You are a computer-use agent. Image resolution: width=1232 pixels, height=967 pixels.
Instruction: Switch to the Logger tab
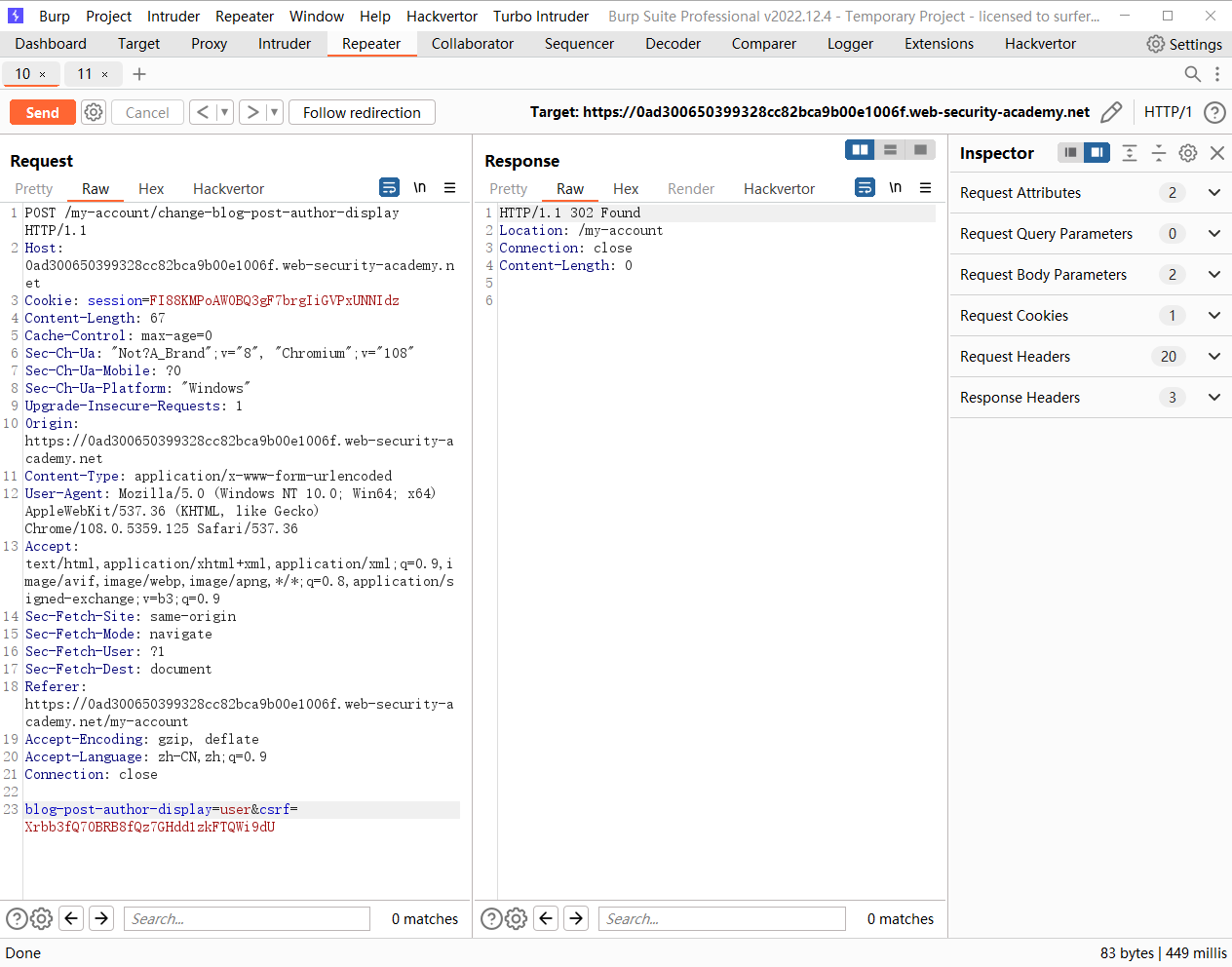(x=850, y=44)
